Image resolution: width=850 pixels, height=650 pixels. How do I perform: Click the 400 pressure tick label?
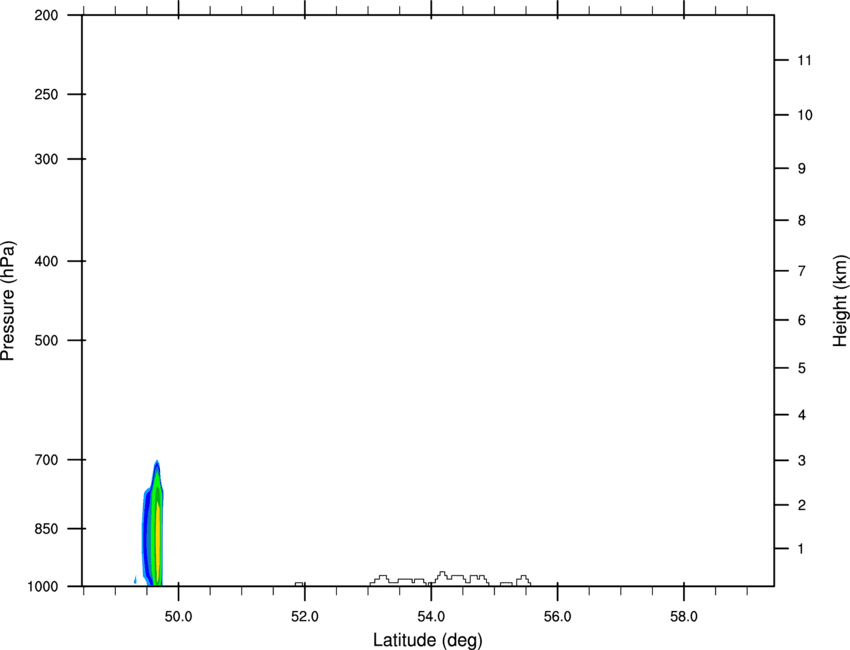click(46, 261)
